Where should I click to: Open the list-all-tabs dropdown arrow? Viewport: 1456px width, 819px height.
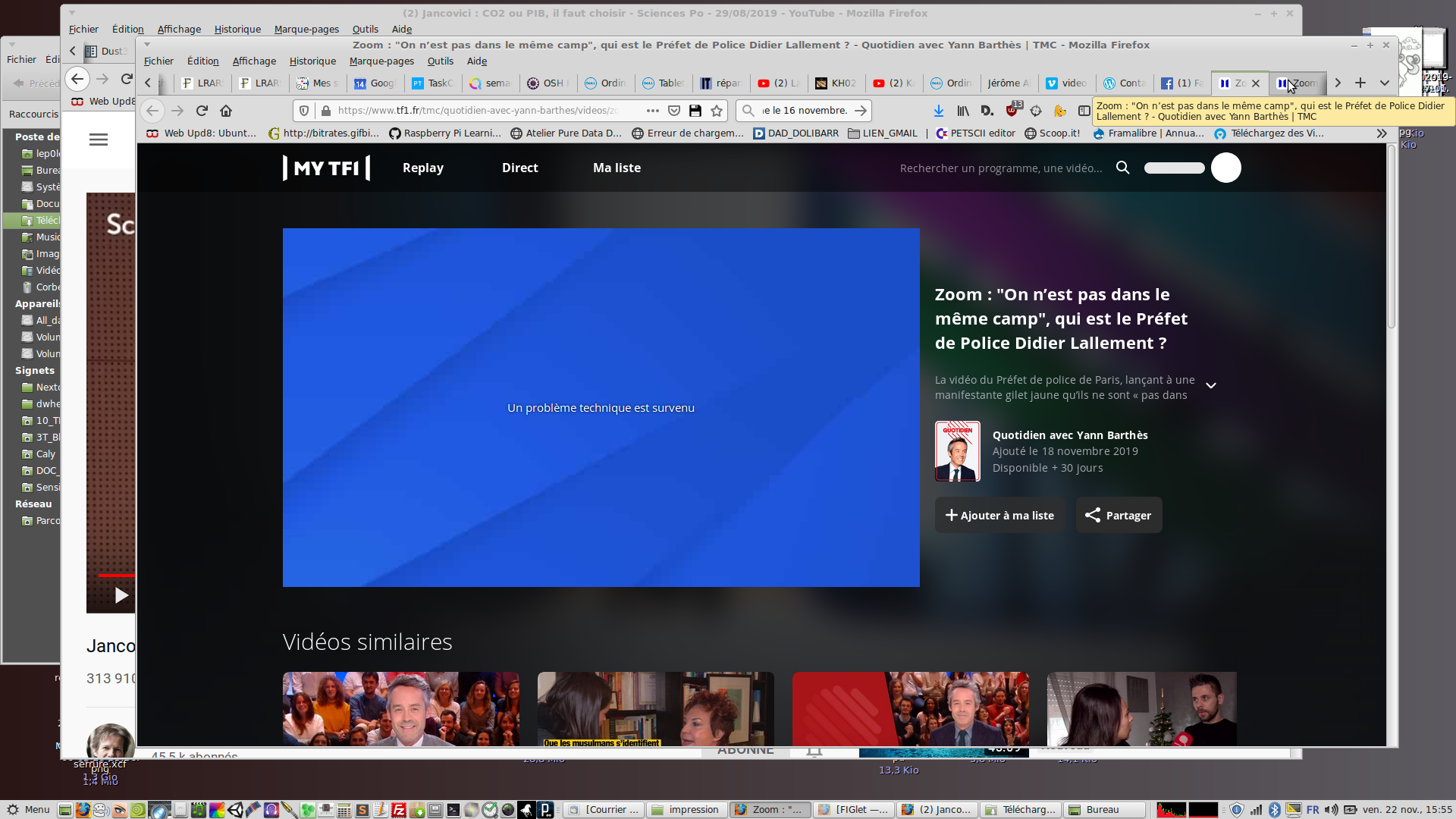point(1385,83)
